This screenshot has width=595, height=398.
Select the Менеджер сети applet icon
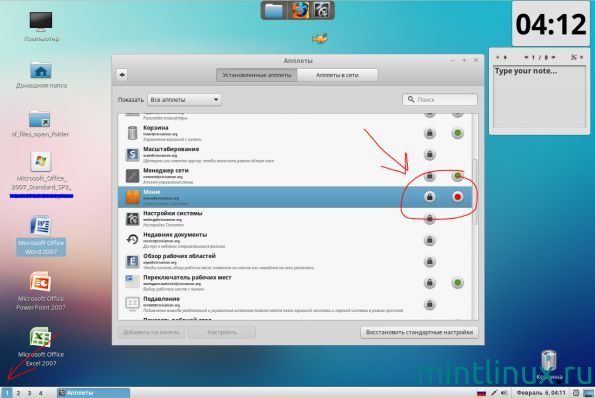click(132, 176)
